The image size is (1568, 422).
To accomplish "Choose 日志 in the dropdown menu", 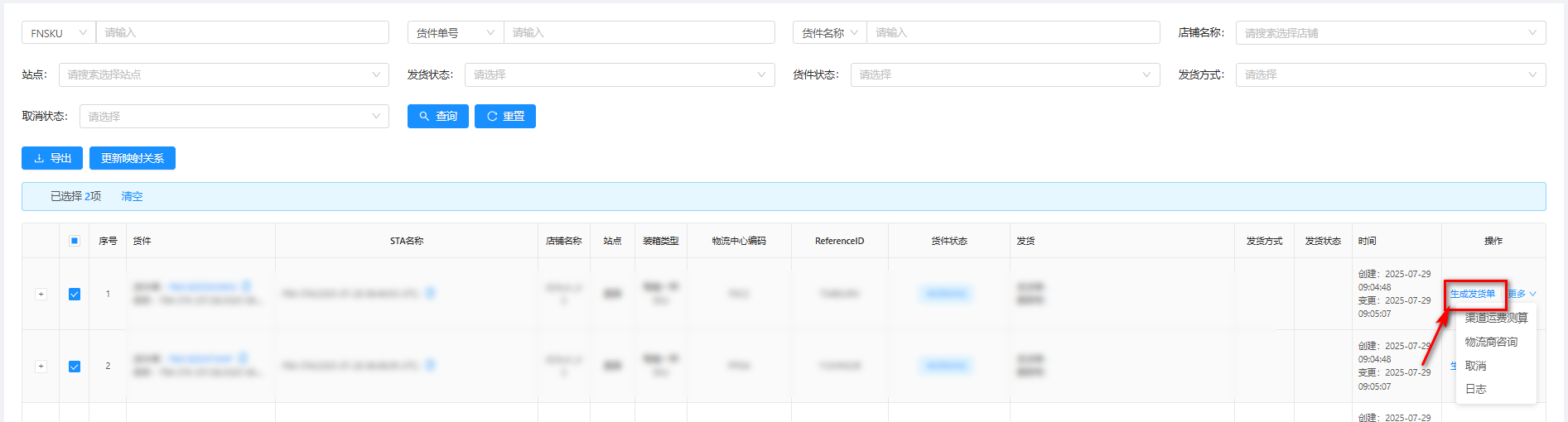I will pos(1475,389).
